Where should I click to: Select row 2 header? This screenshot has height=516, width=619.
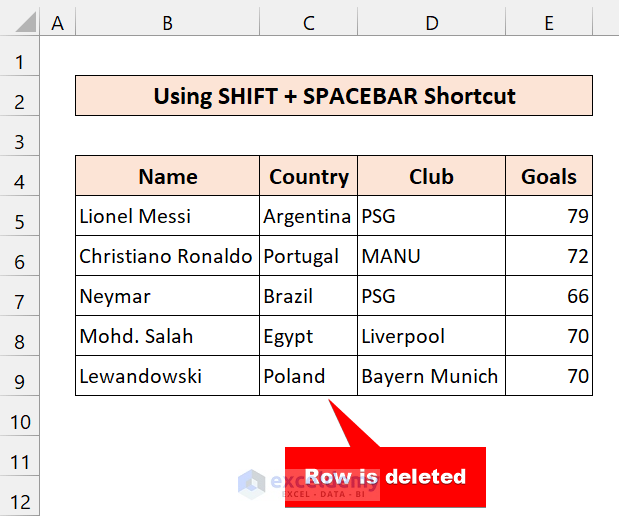(x=20, y=97)
